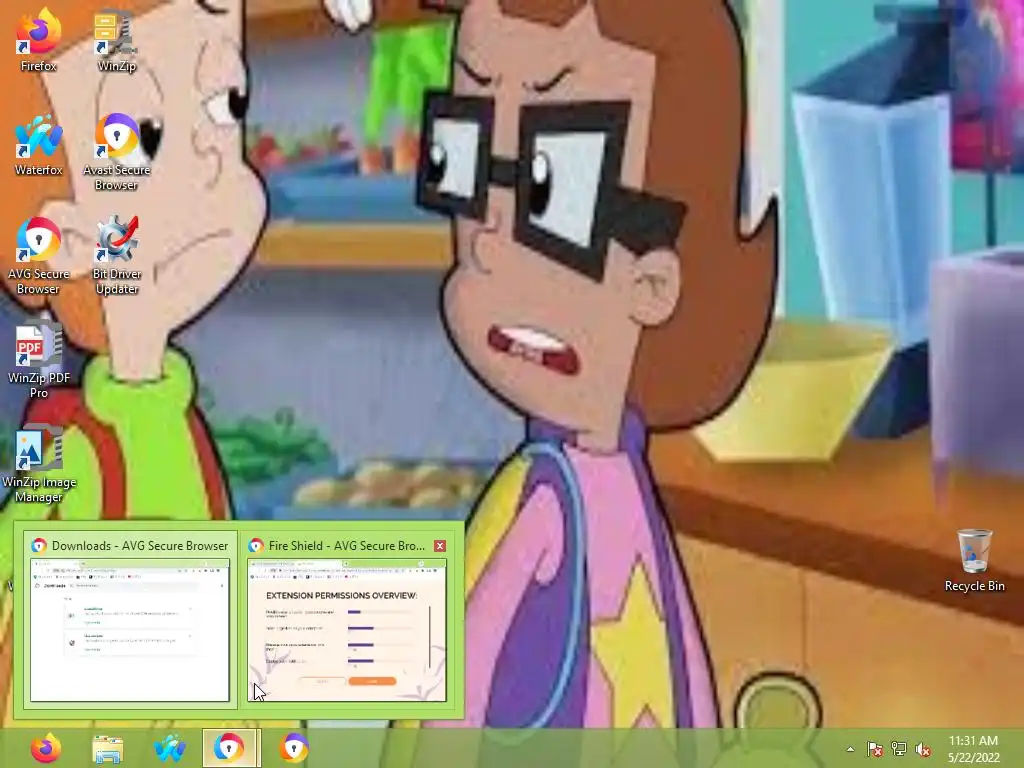Open Bit Driver Updater desktop icon
The height and width of the screenshot is (768, 1024).
pos(116,256)
